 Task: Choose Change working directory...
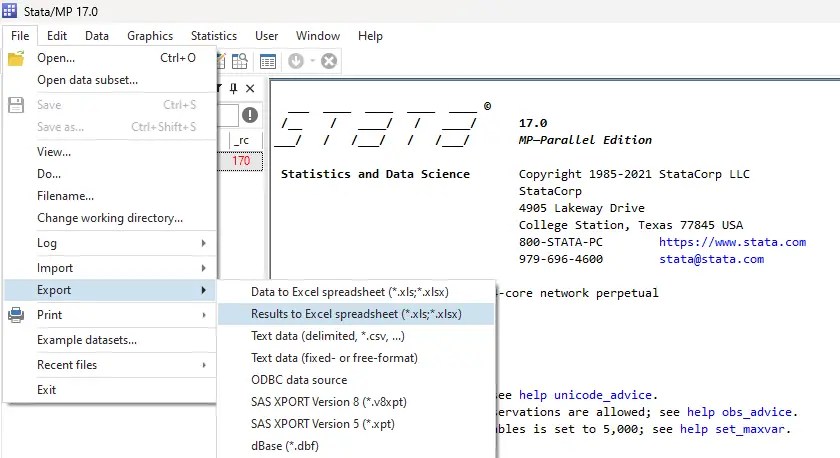point(110,218)
